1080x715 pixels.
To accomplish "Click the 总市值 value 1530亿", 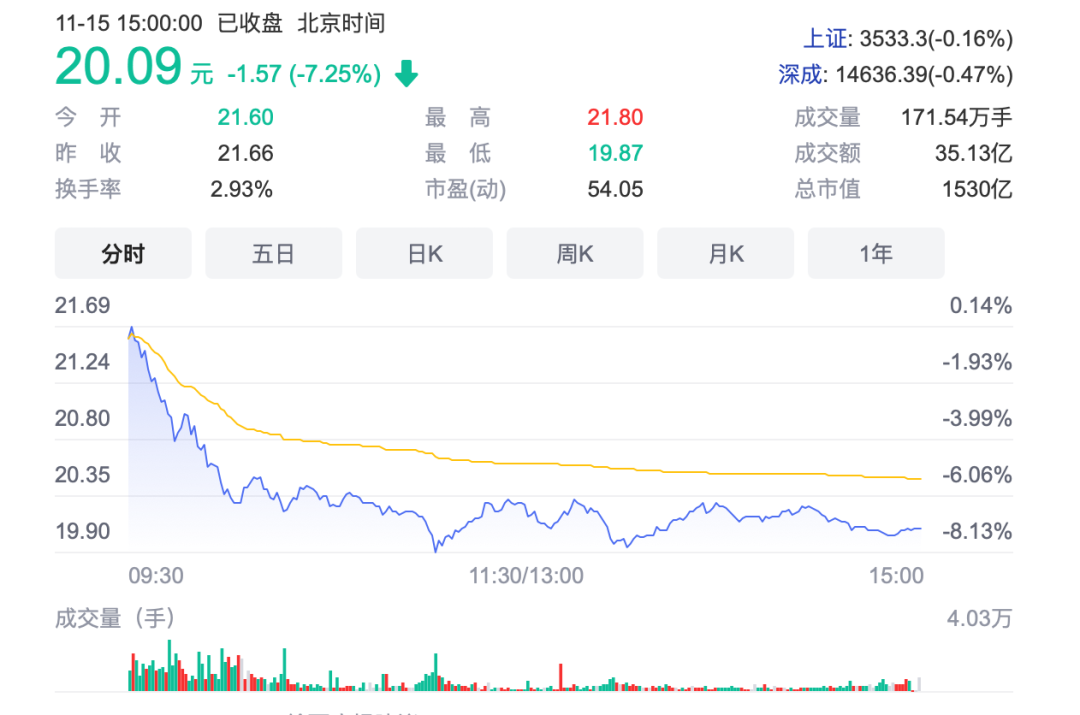I will 977,189.
